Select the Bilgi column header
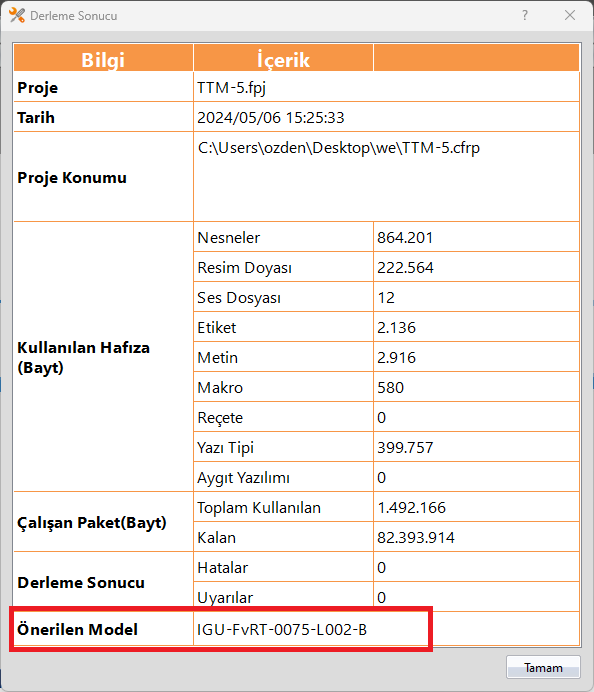The image size is (594, 692). pyautogui.click(x=103, y=58)
